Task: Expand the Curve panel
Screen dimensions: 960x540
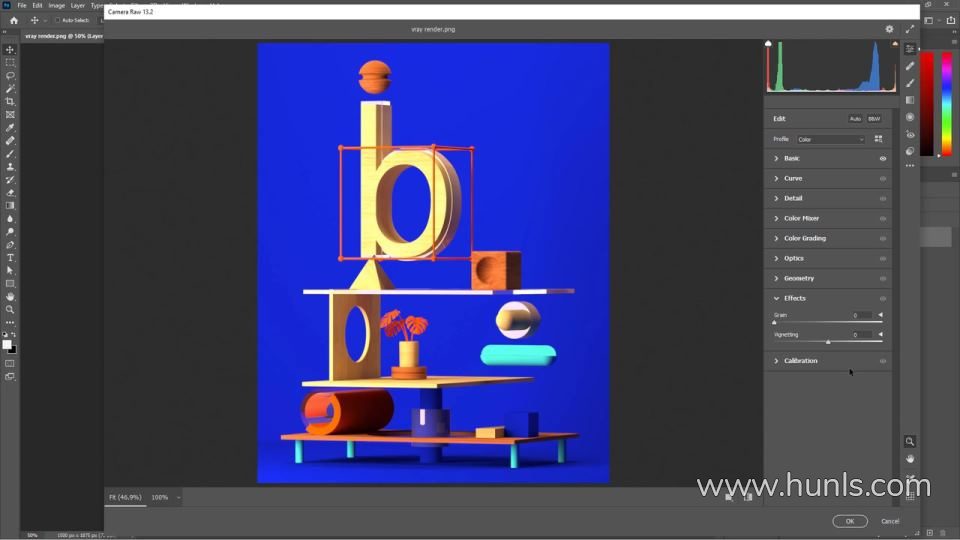Action: click(x=776, y=179)
